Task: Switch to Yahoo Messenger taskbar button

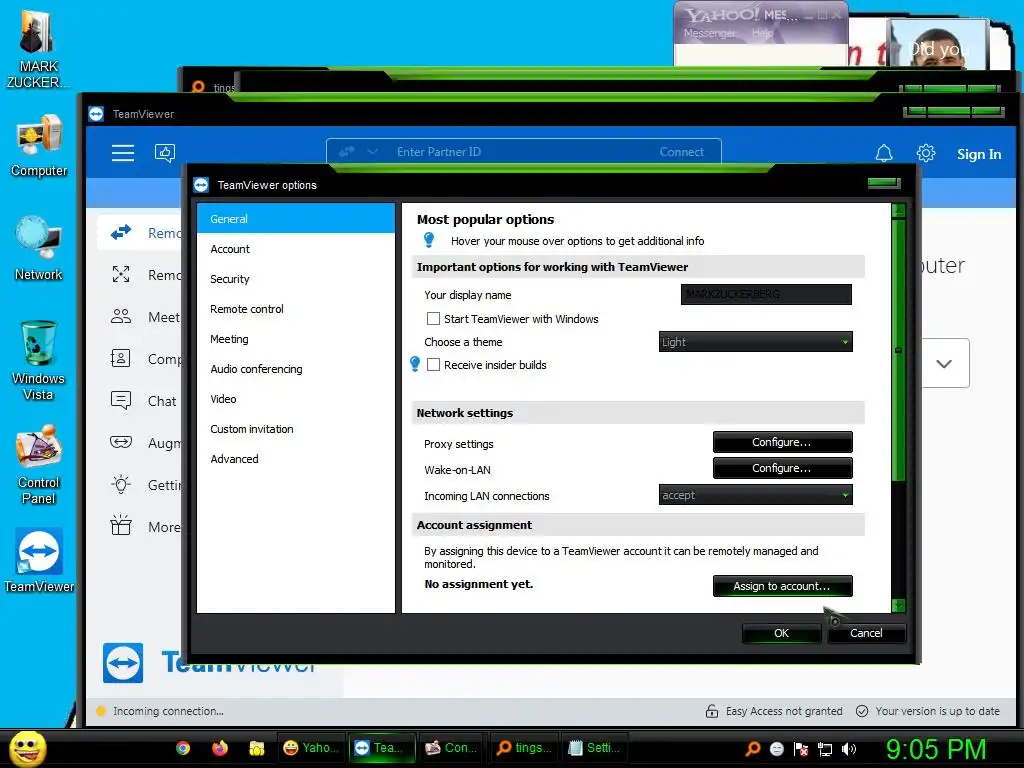Action: pyautogui.click(x=312, y=748)
